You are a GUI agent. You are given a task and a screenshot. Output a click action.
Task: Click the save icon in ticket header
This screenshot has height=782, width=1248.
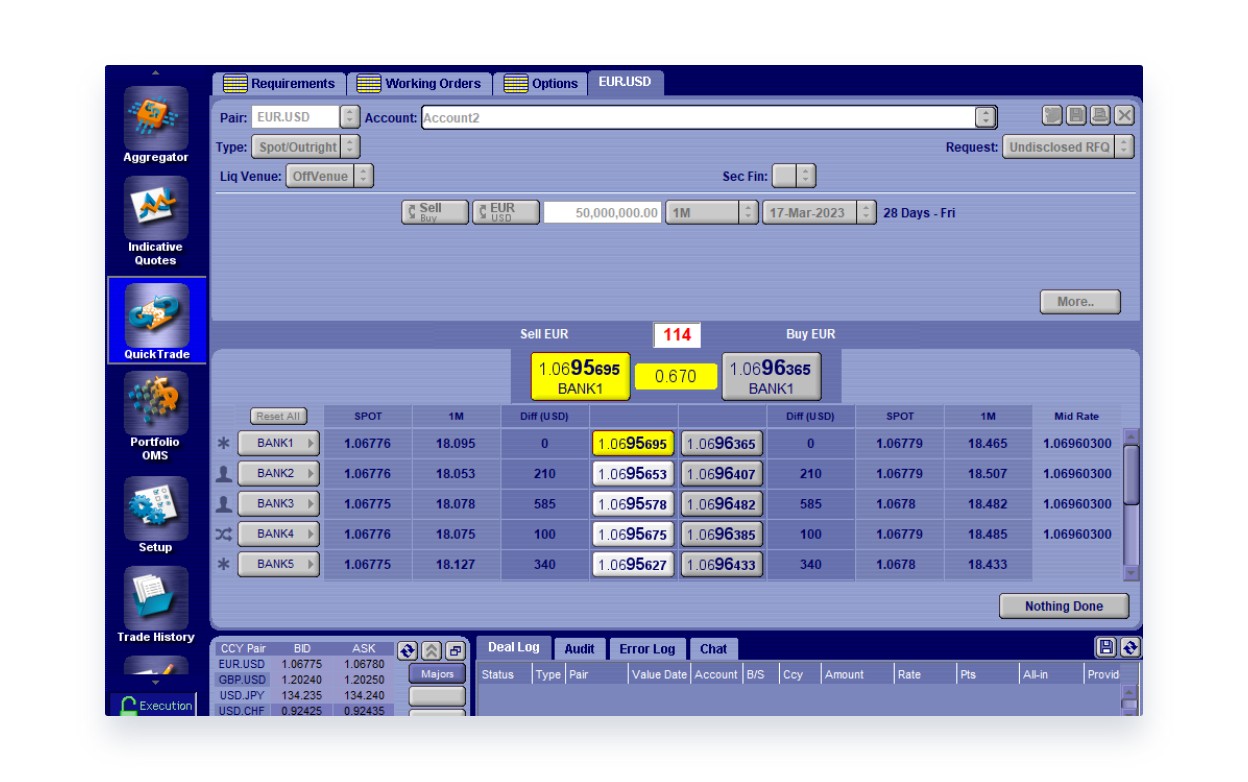click(1076, 116)
